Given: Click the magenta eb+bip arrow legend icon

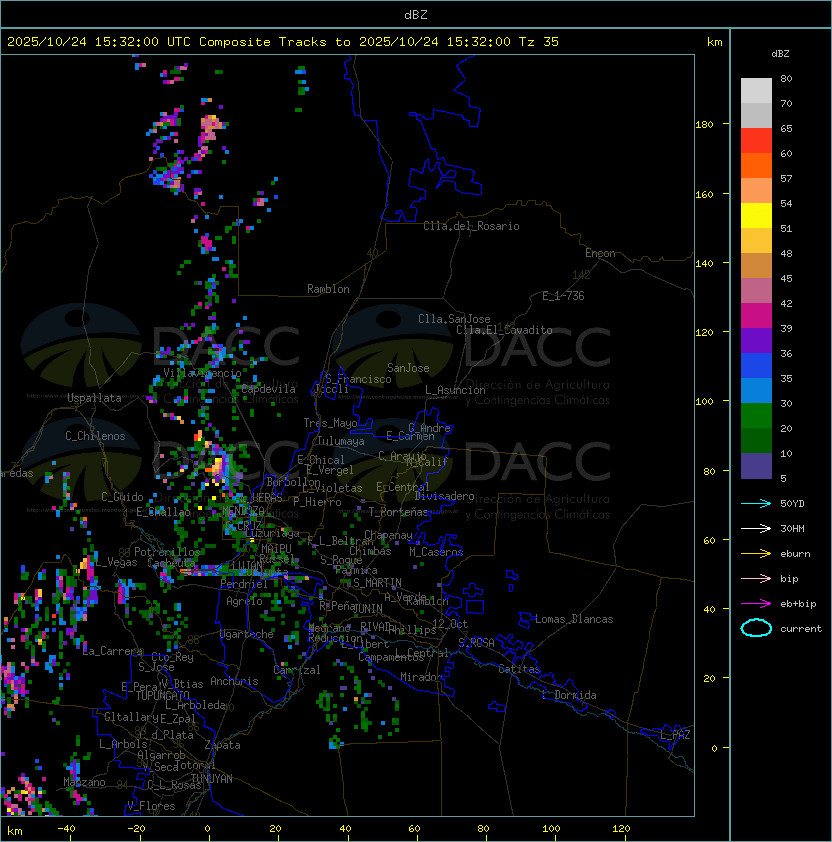Looking at the screenshot, I should click(756, 604).
